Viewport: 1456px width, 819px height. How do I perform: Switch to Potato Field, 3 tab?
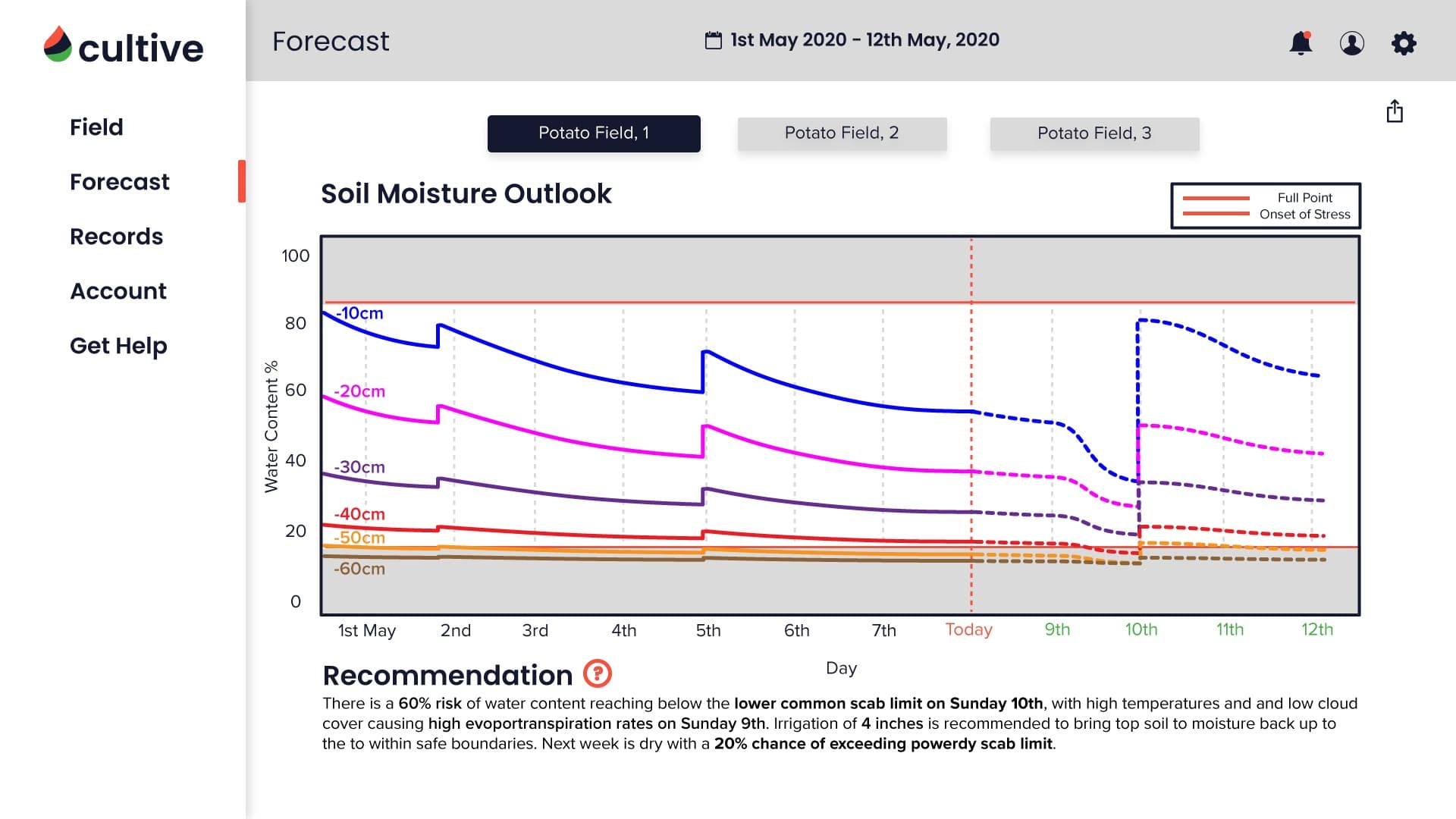pos(1094,133)
